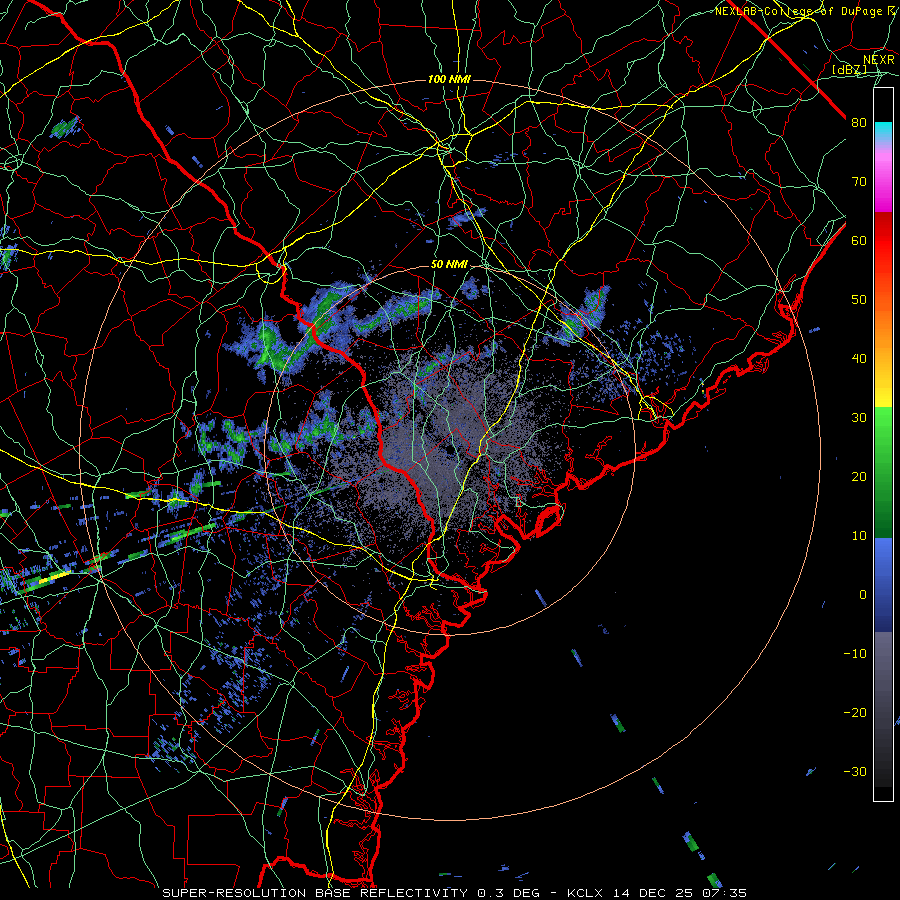Click the 50 value on the dBZ scale
Image resolution: width=900 pixels, height=900 pixels.
(x=859, y=300)
